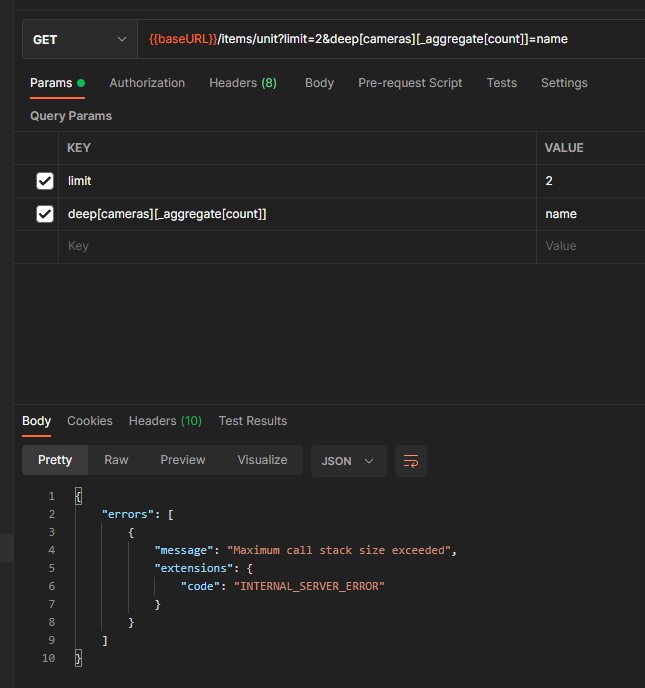Click the {{baseURL}} variable in the URL
The image size is (645, 688).
coord(183,39)
